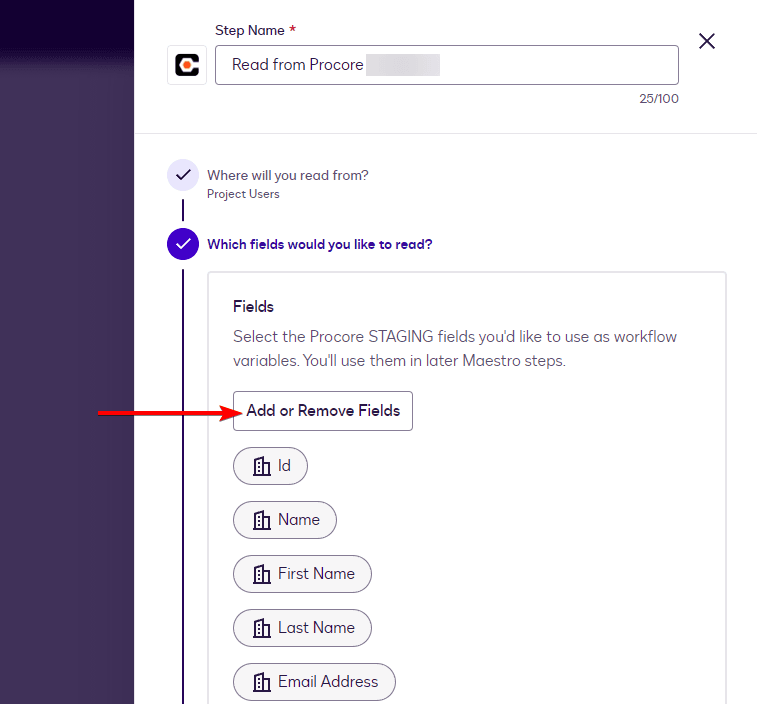Click the building icon in the Email Address chip
Image resolution: width=757 pixels, height=704 pixels.
(x=262, y=682)
